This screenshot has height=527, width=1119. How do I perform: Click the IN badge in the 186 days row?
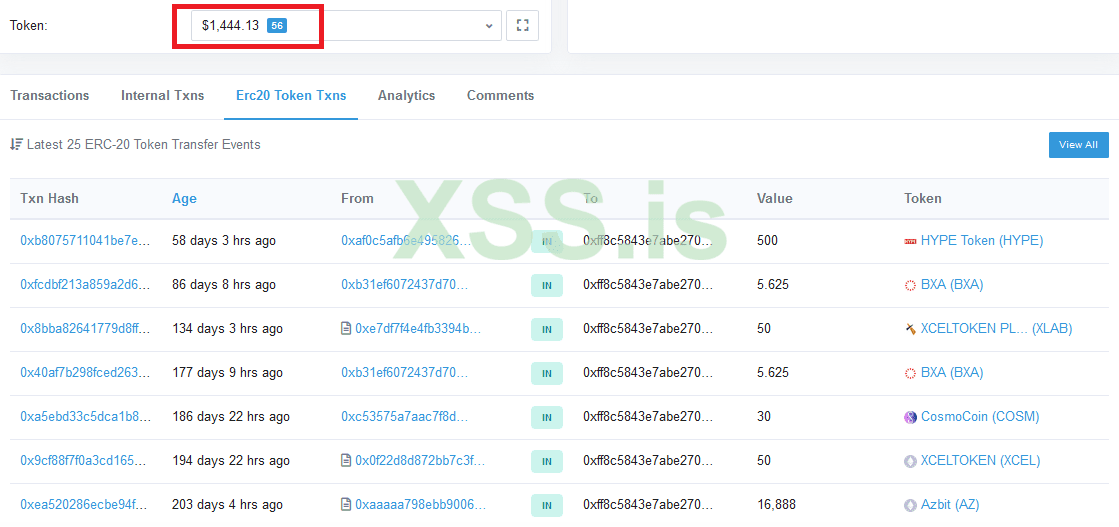pos(547,418)
